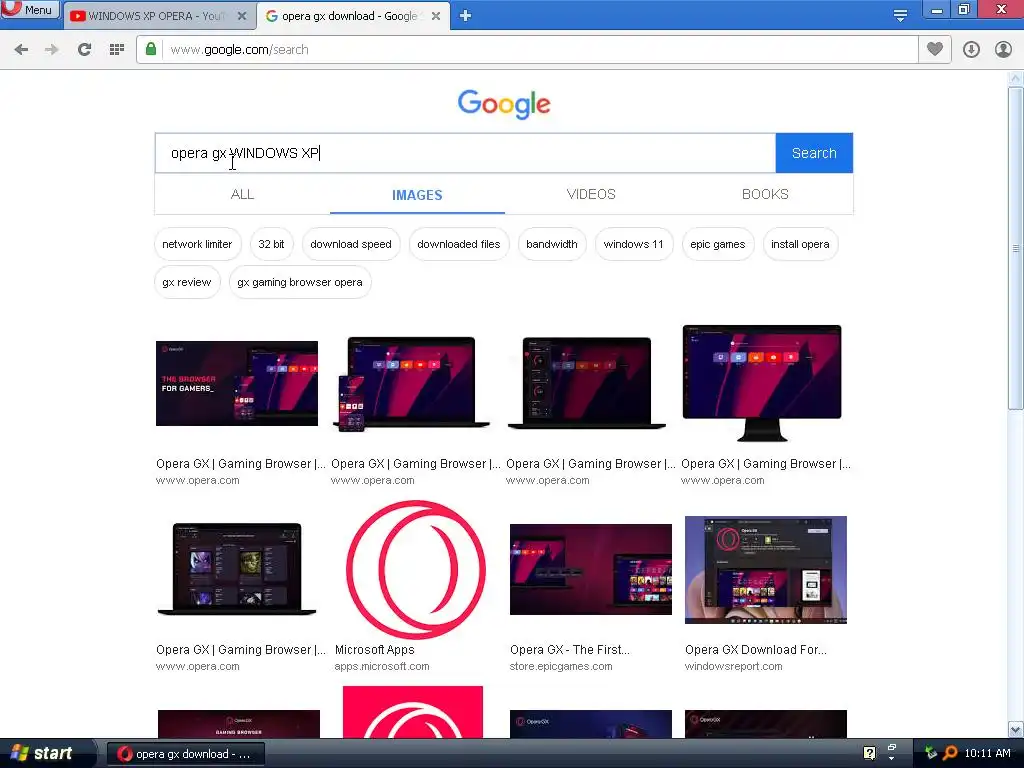
Task: Open the downloads arrow icon
Action: pyautogui.click(x=971, y=50)
